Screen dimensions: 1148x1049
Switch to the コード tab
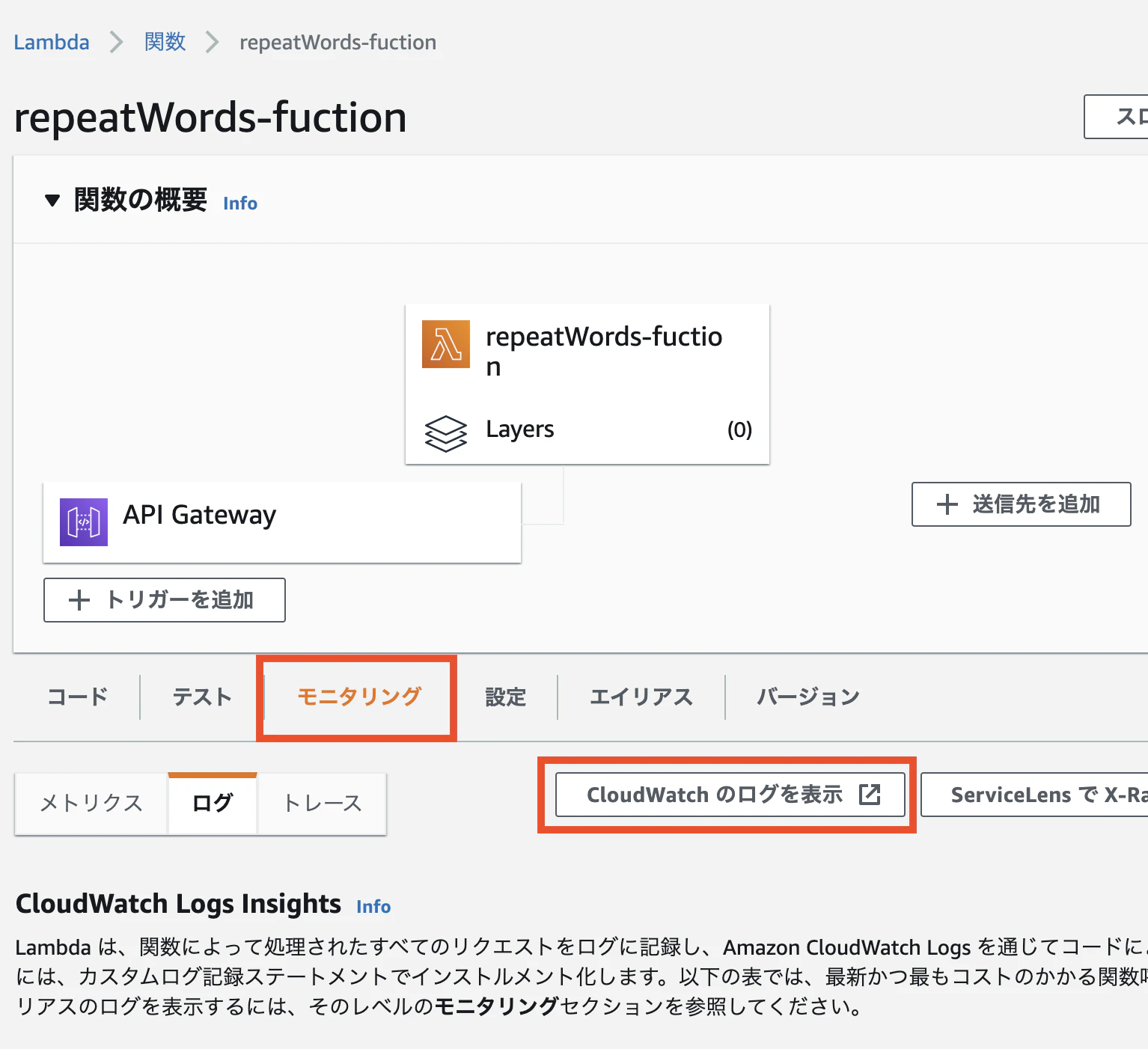[78, 697]
